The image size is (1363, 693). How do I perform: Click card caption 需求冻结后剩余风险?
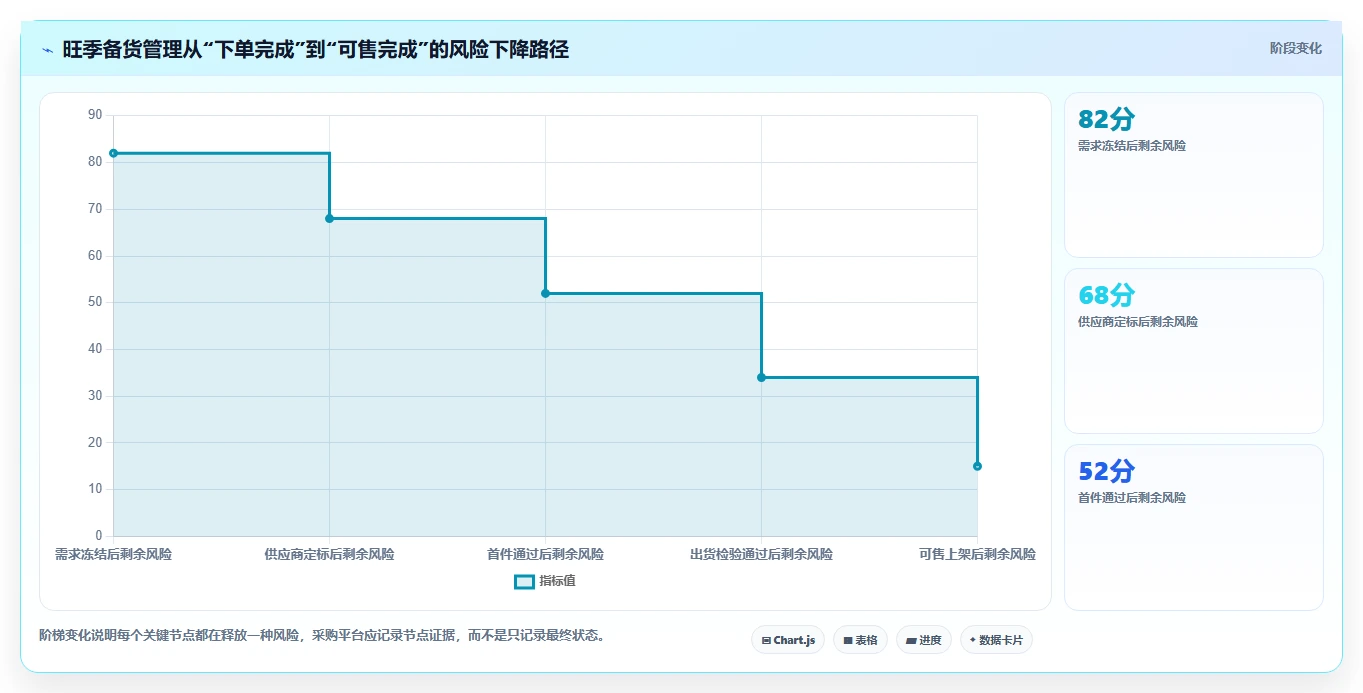[1132, 146]
